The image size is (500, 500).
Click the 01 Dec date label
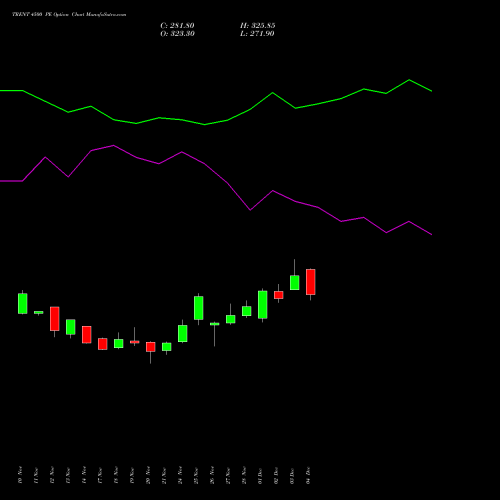point(260,475)
